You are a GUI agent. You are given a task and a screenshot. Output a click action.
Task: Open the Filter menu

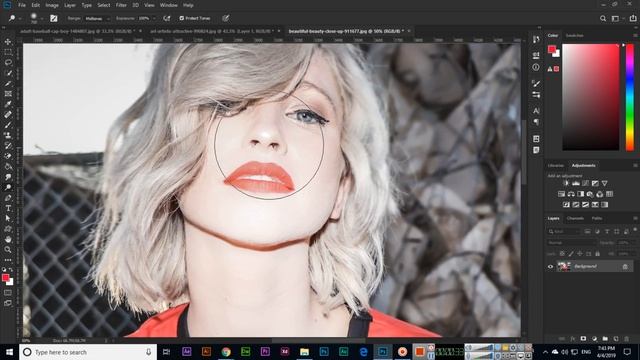coord(121,5)
